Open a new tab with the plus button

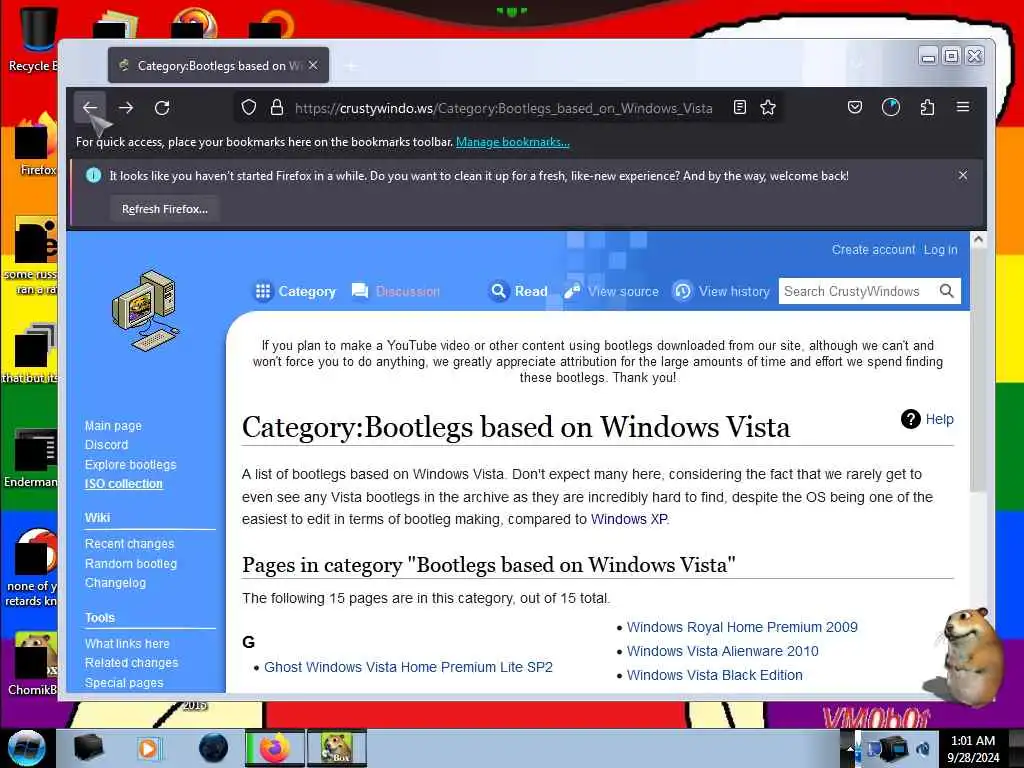tap(351, 66)
